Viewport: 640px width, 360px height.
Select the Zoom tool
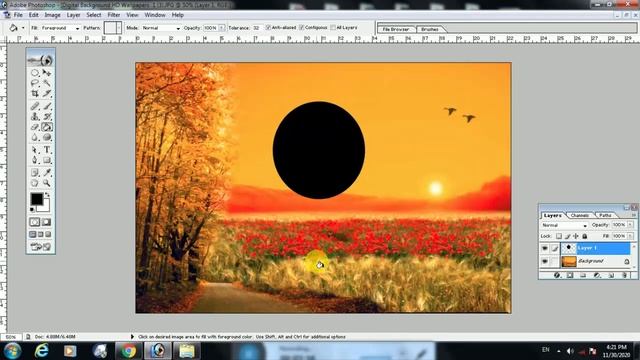[x=47, y=183]
